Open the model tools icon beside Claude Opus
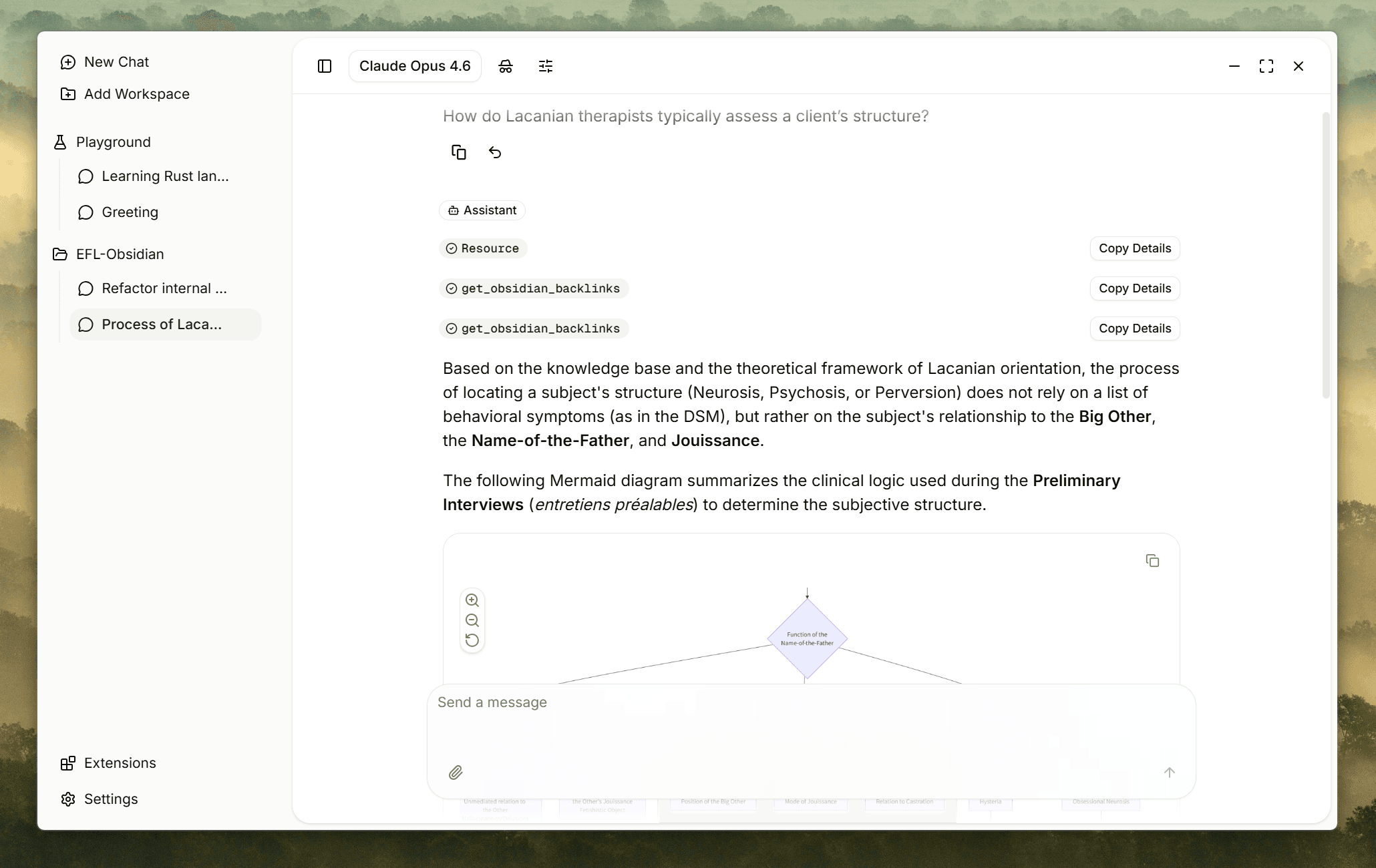The height and width of the screenshot is (868, 1376). (506, 65)
